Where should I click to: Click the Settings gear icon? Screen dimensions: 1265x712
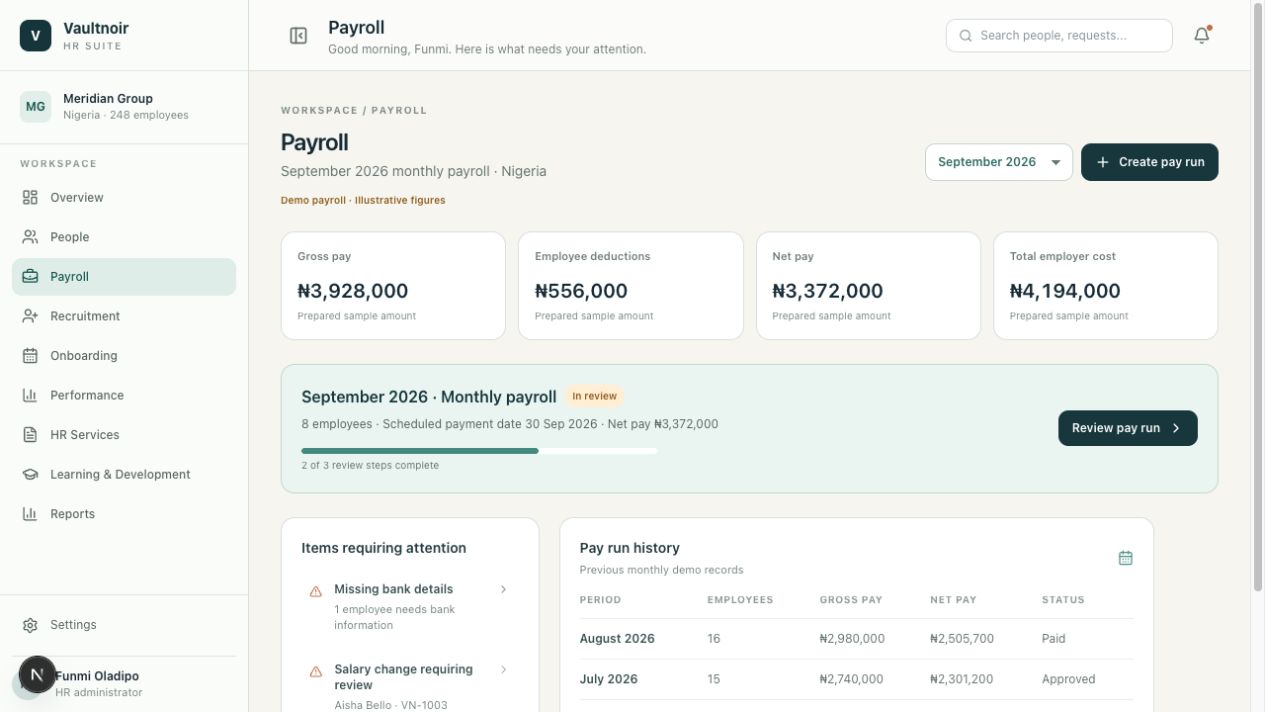30,625
